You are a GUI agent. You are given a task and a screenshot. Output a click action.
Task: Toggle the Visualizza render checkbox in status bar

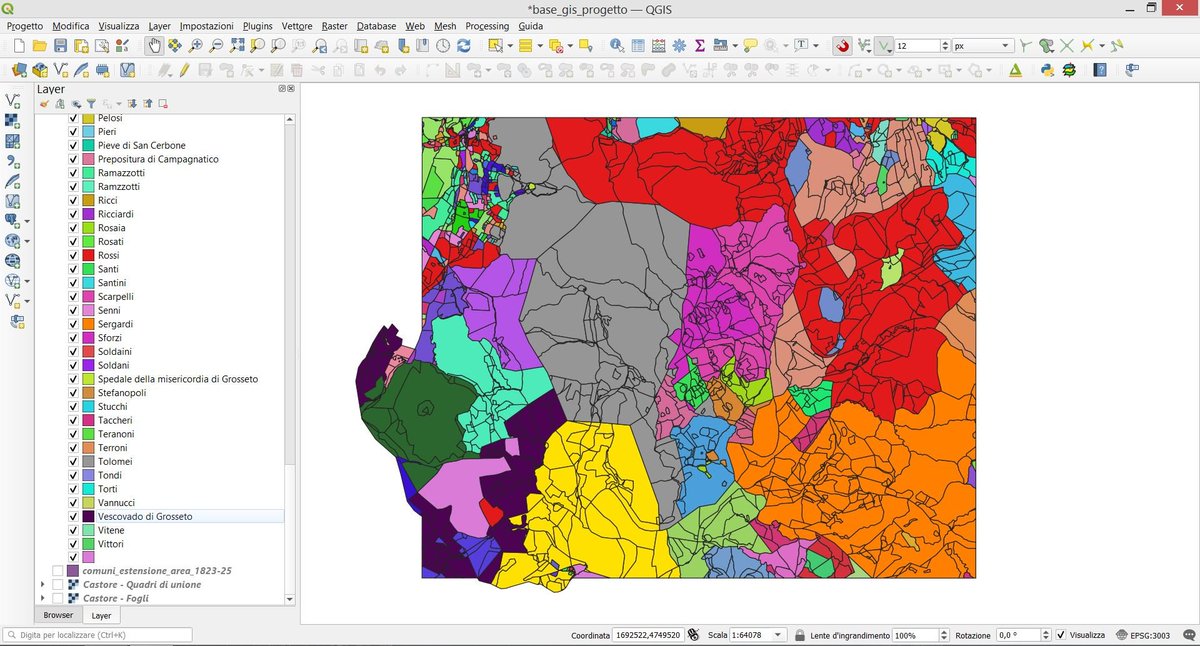point(1061,635)
